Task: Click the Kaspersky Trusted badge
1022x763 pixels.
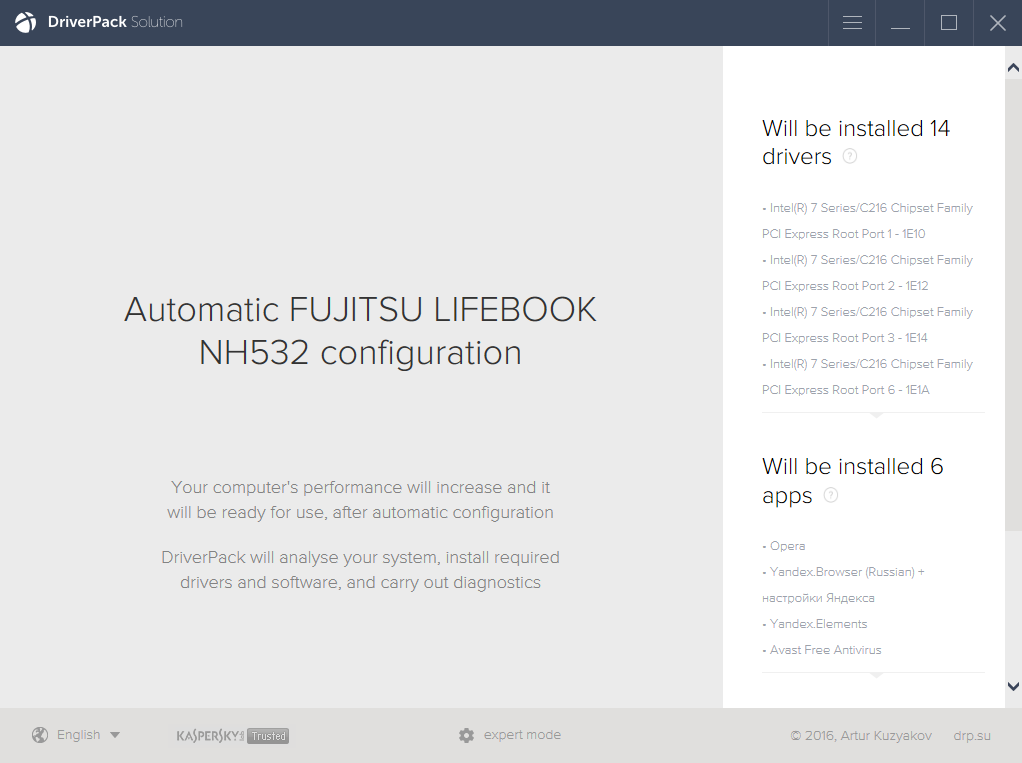Action: (233, 736)
